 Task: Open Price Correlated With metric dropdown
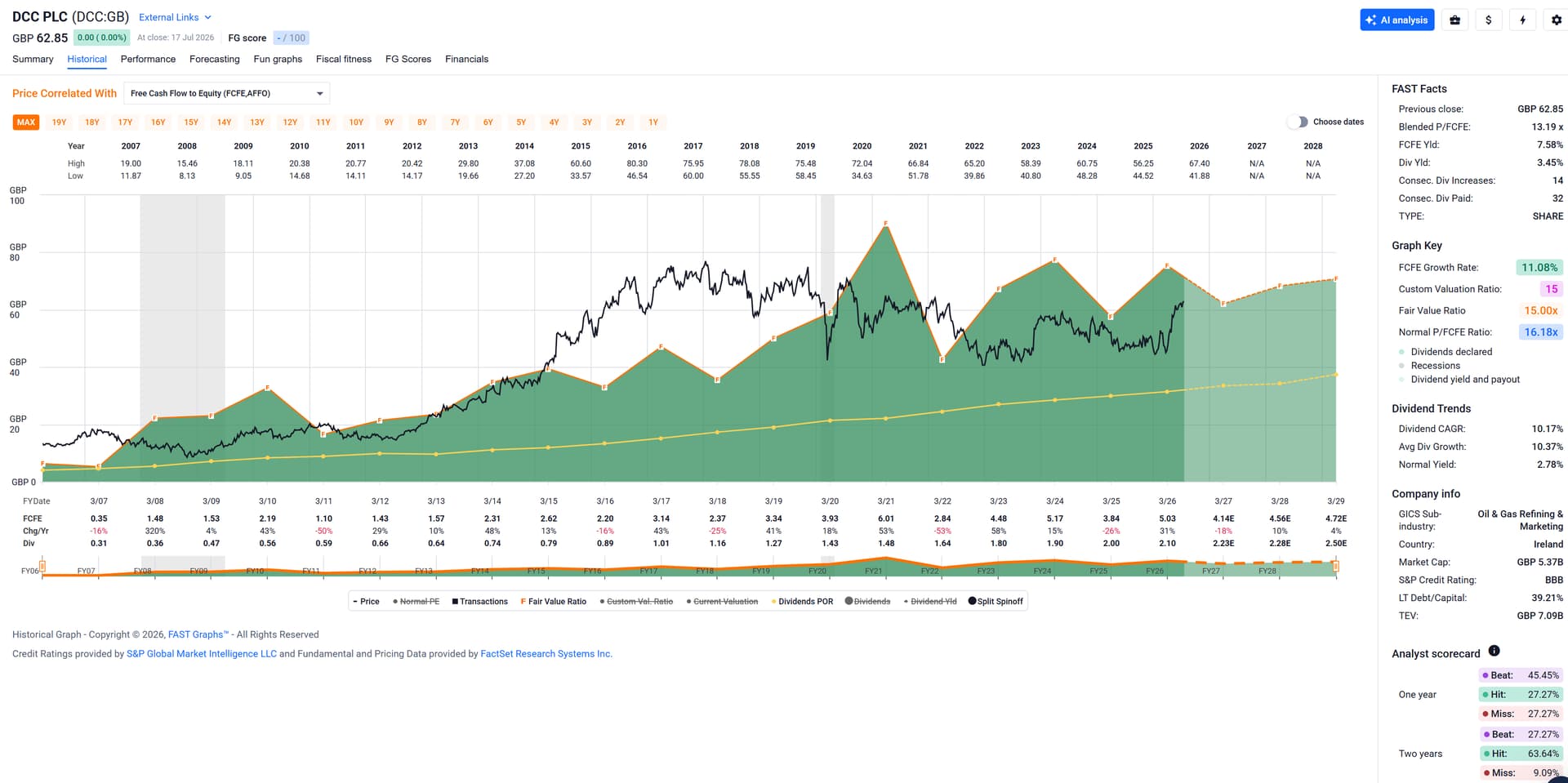[227, 94]
